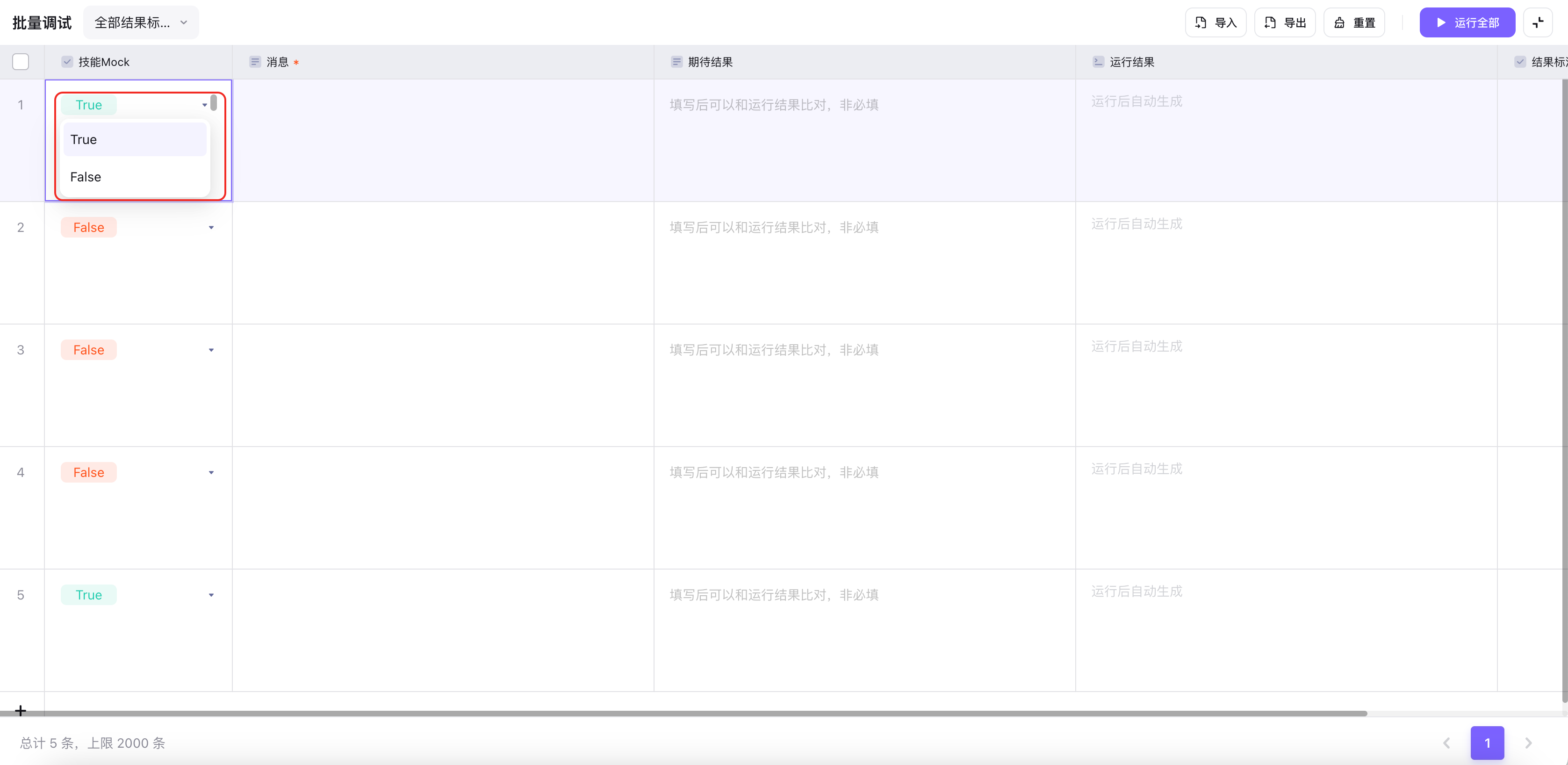
Task: Click the 期待结果 column header icon
Action: tap(676, 61)
